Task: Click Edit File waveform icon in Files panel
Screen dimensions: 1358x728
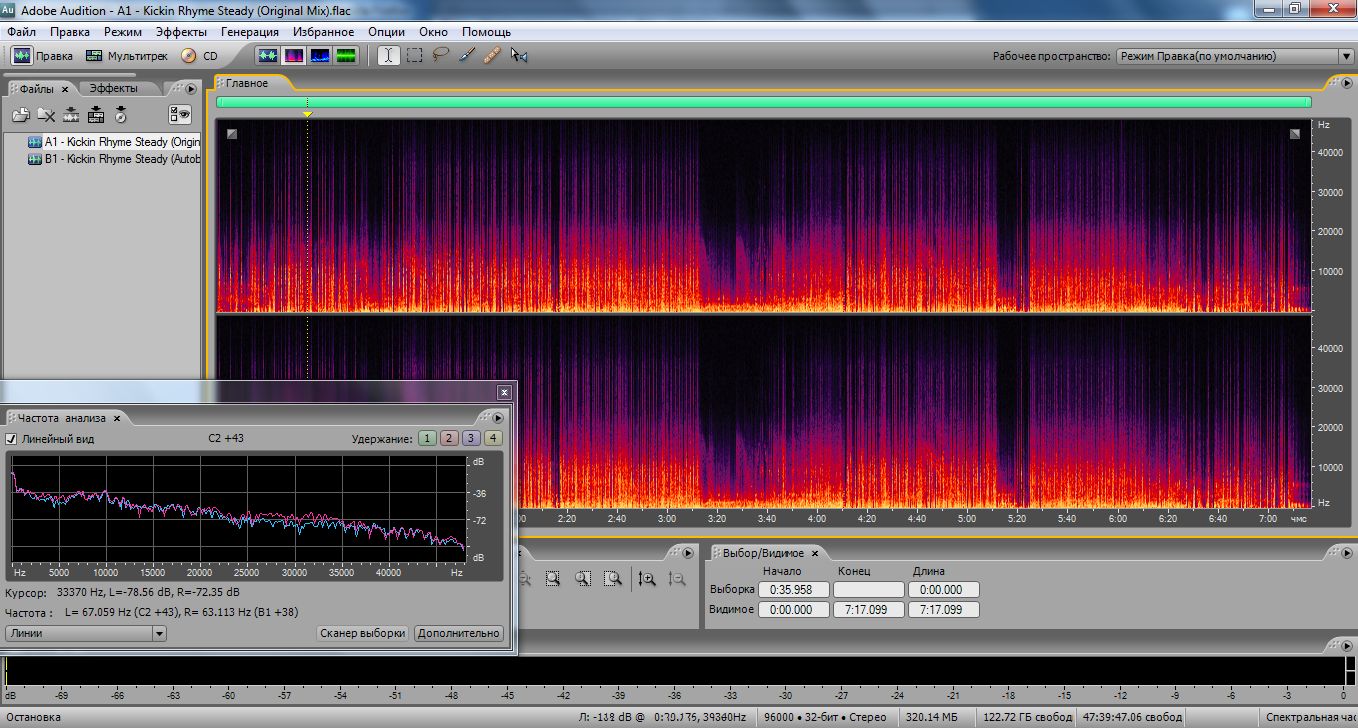Action: pos(70,115)
